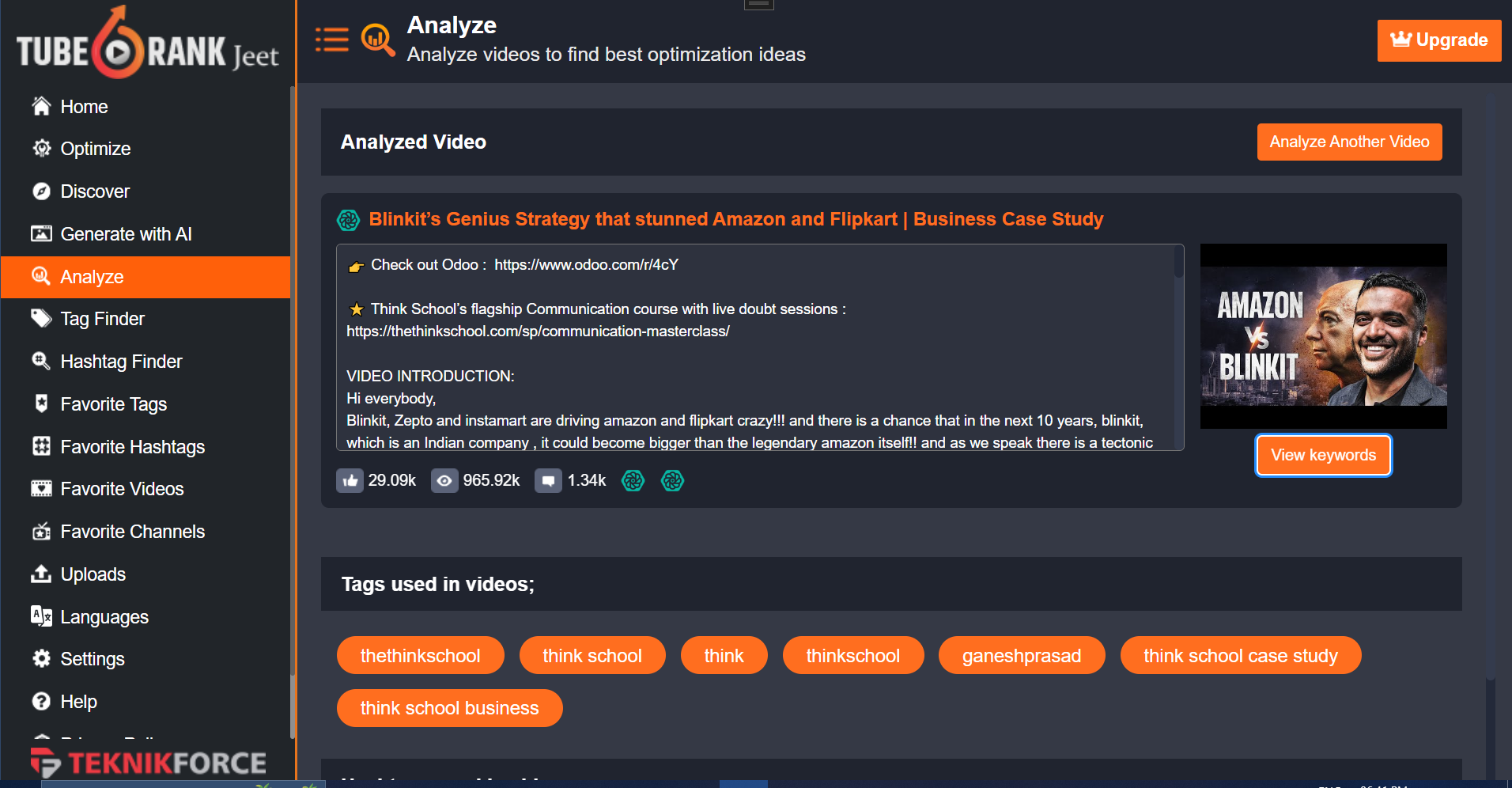Open the Amazon vs Blinkit video thumbnail

point(1323,336)
